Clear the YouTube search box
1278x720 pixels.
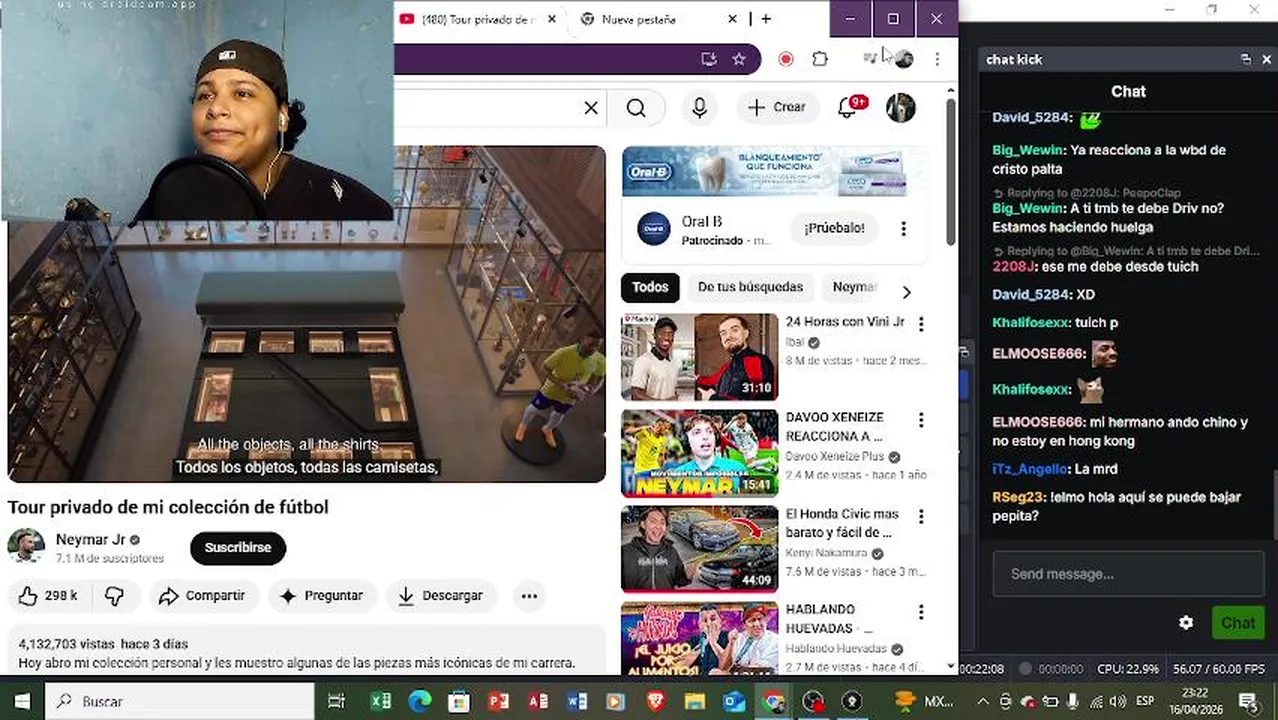(x=591, y=107)
